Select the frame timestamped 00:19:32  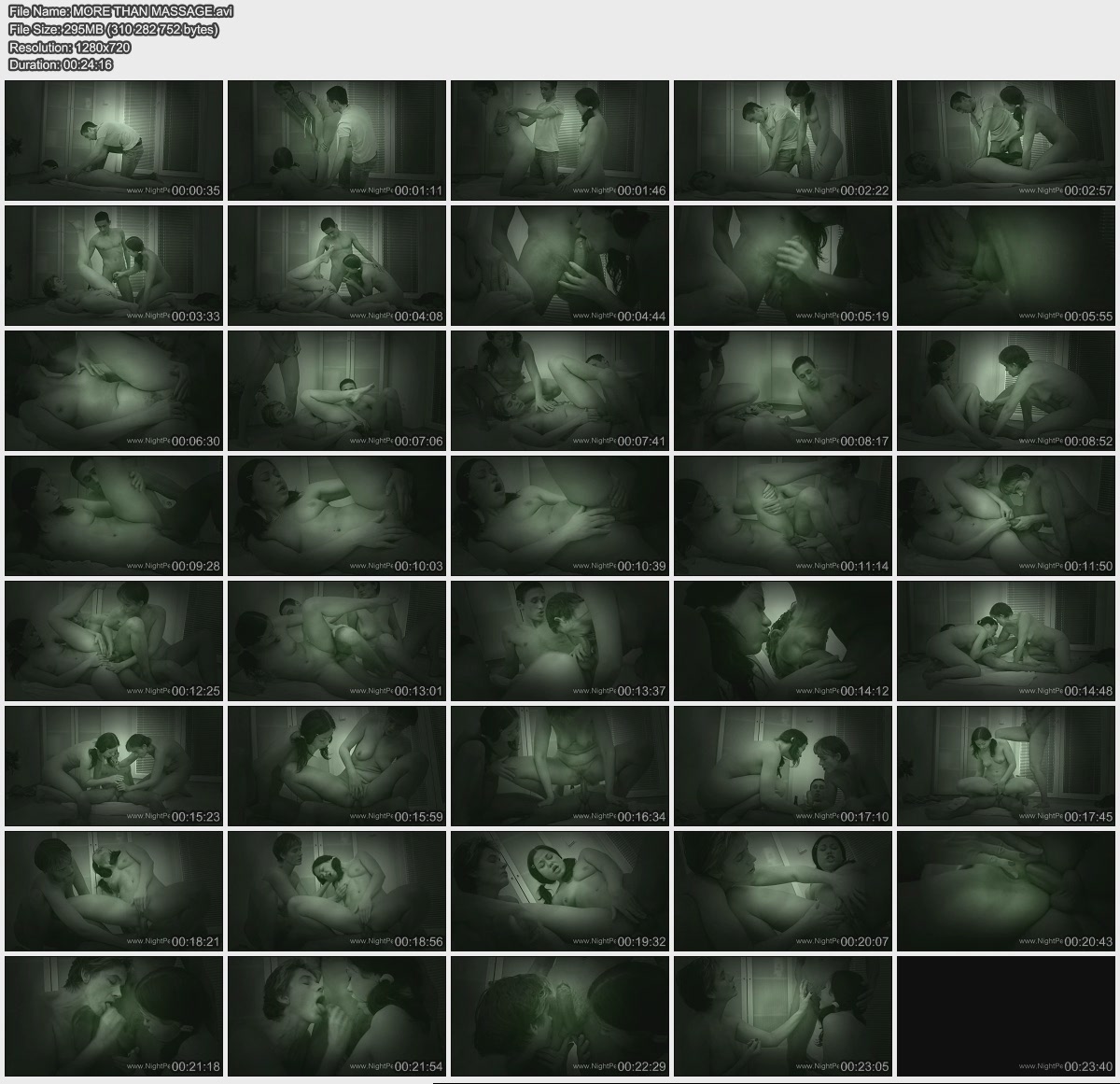point(560,891)
